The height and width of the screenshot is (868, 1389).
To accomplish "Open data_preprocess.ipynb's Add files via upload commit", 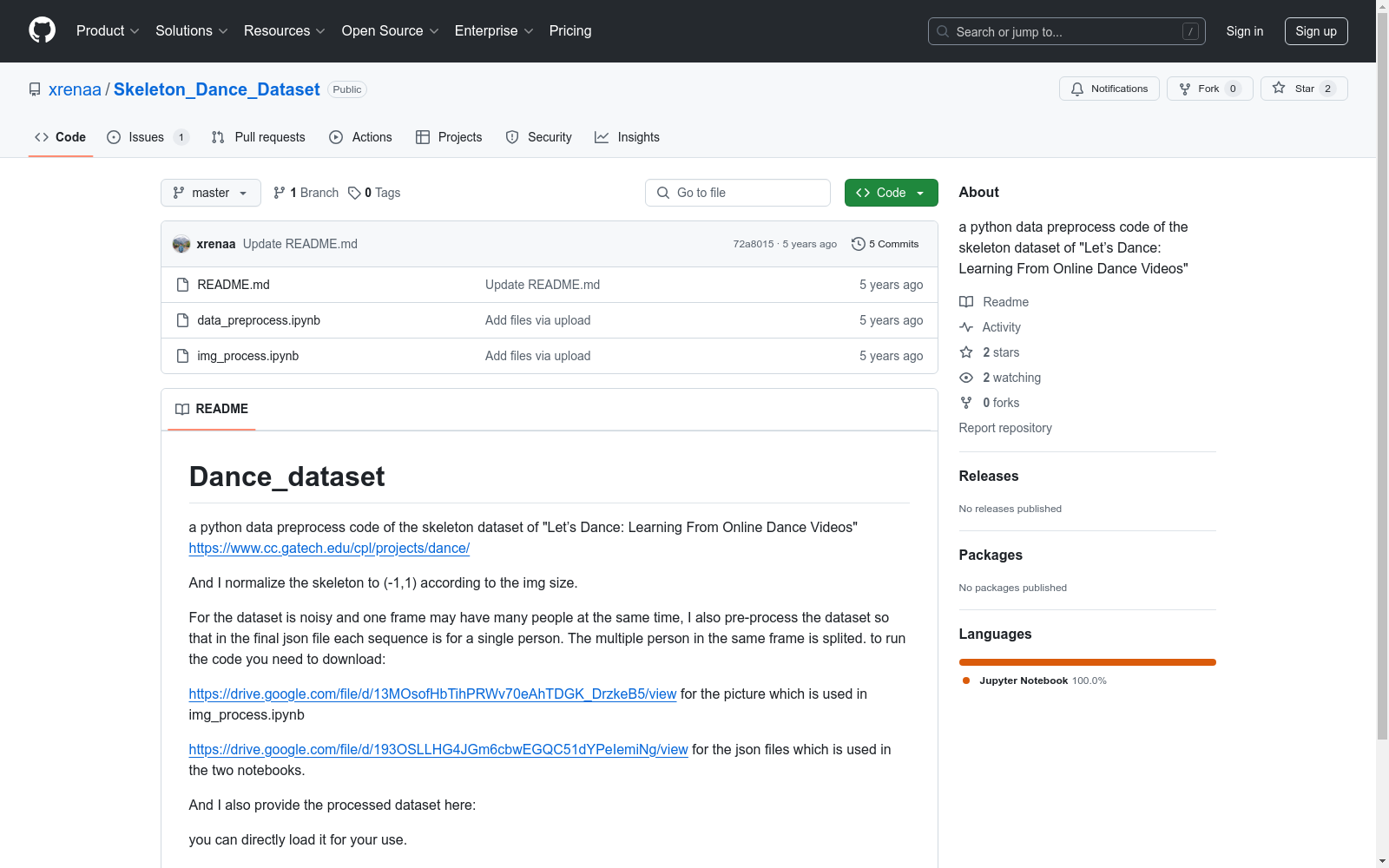I will click(538, 320).
